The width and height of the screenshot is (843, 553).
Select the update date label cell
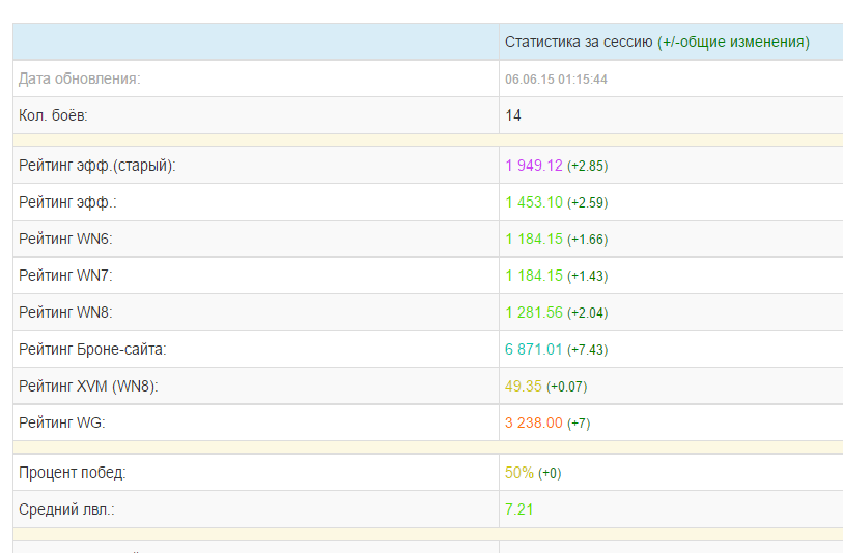[x=256, y=79]
